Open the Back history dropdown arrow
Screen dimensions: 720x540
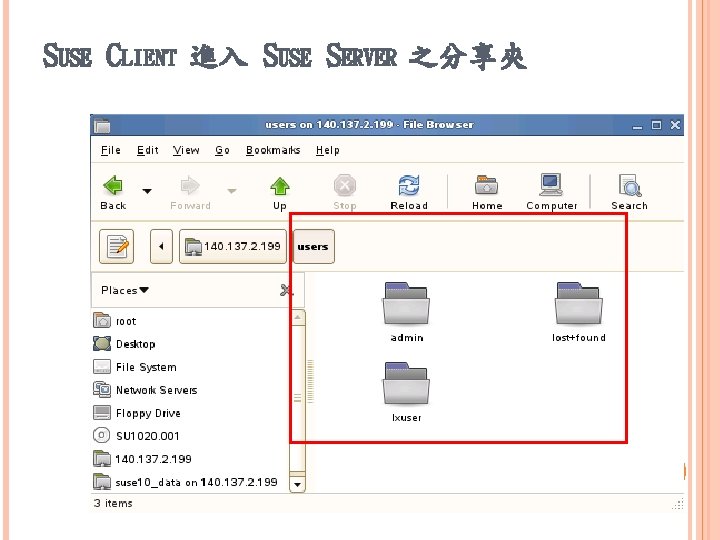[x=147, y=191]
